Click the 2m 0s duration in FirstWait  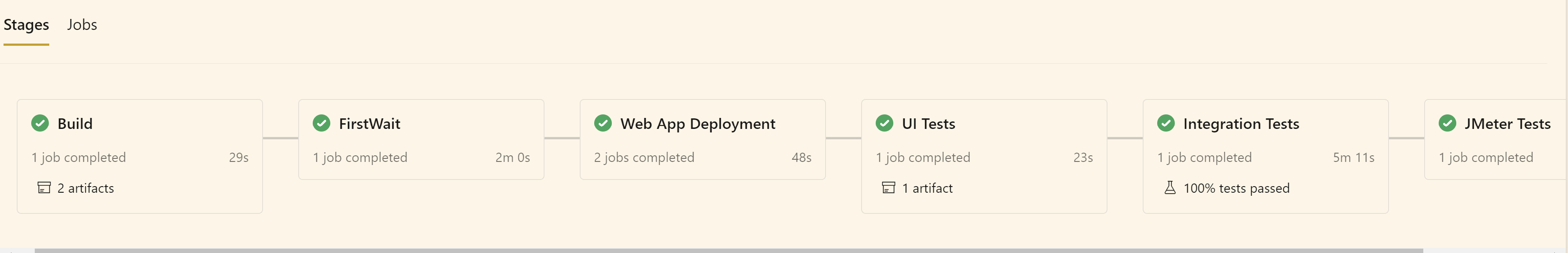(x=512, y=157)
